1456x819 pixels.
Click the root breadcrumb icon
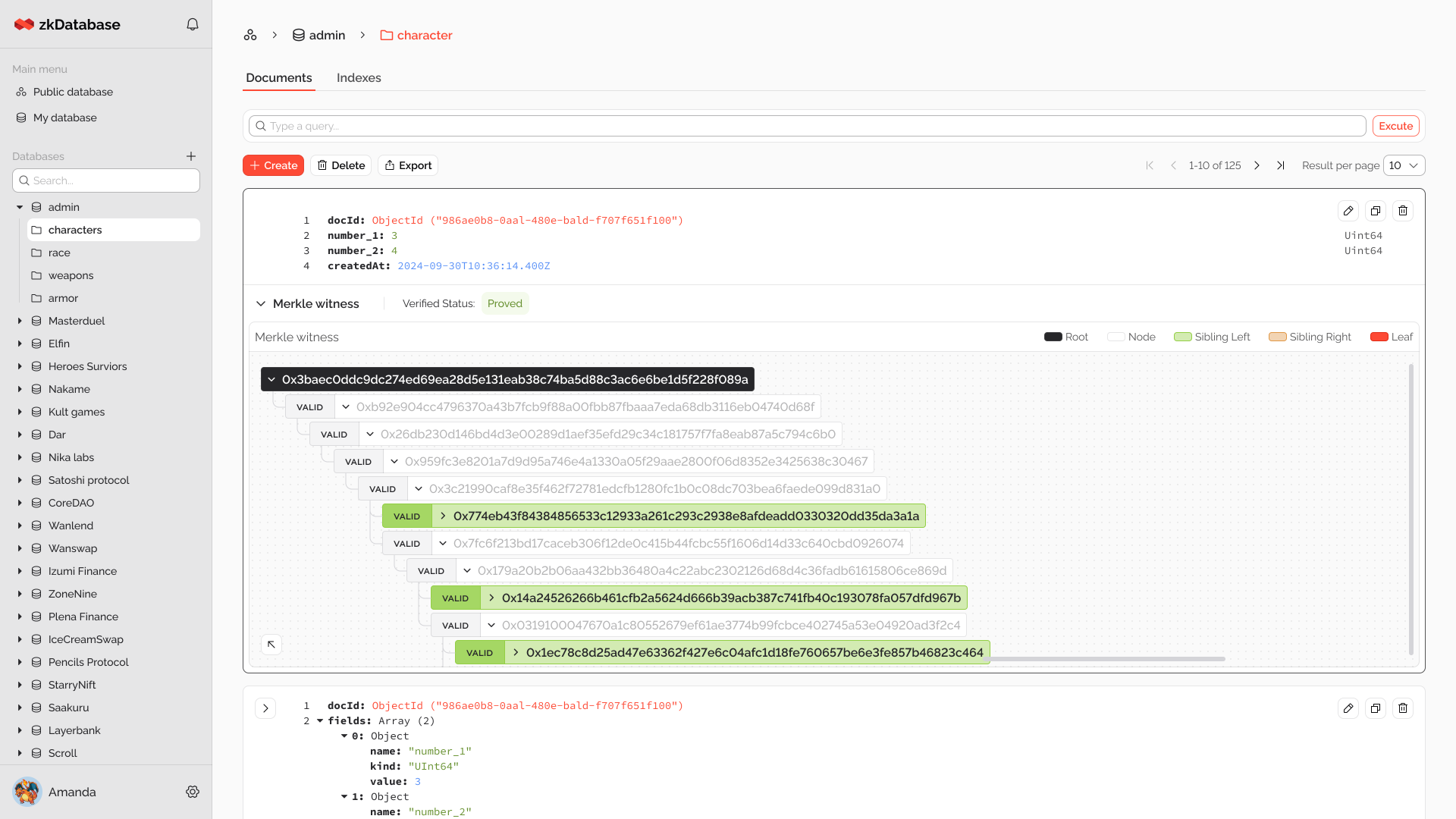click(x=250, y=35)
